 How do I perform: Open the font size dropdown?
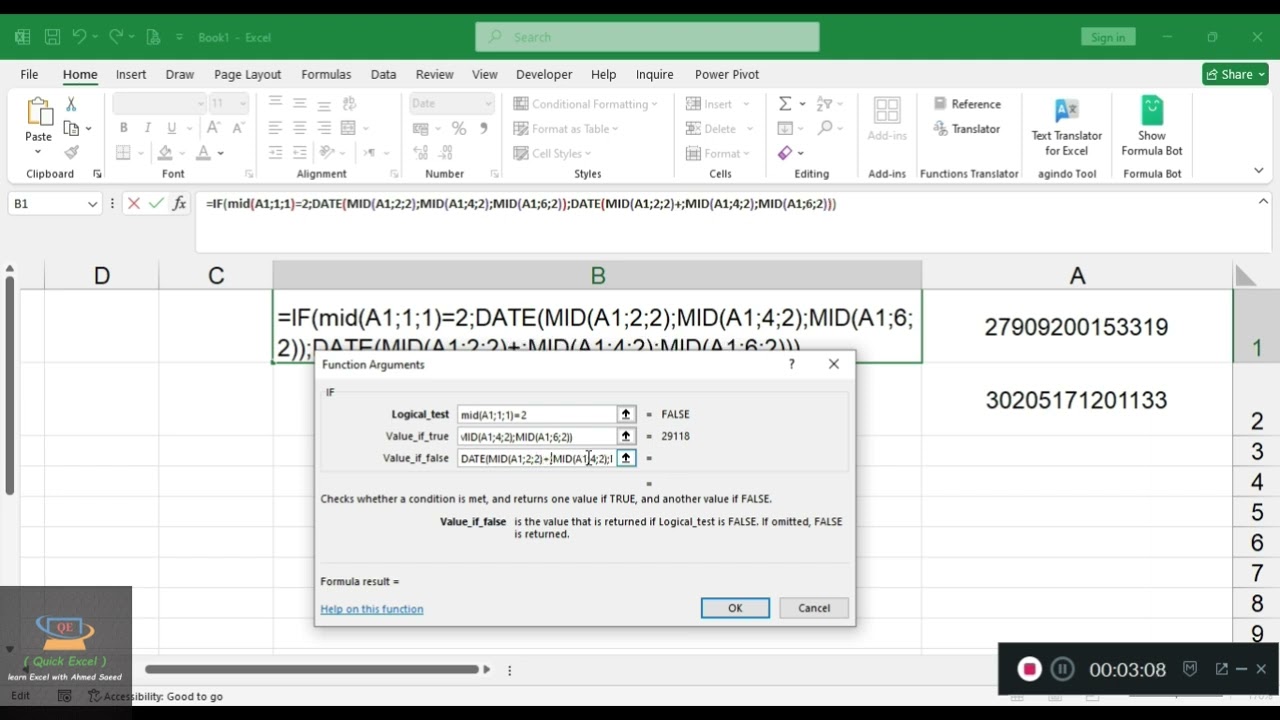coord(242,104)
